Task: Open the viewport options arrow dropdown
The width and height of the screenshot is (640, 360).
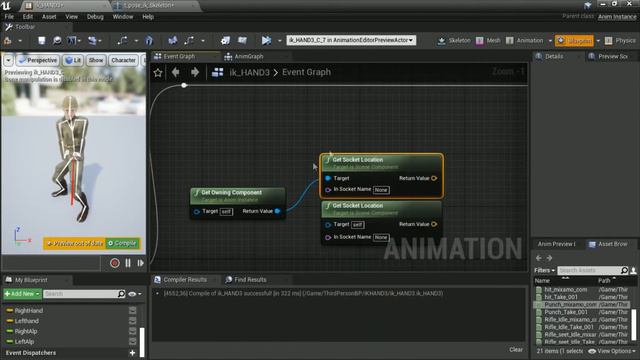Action: (x=8, y=60)
